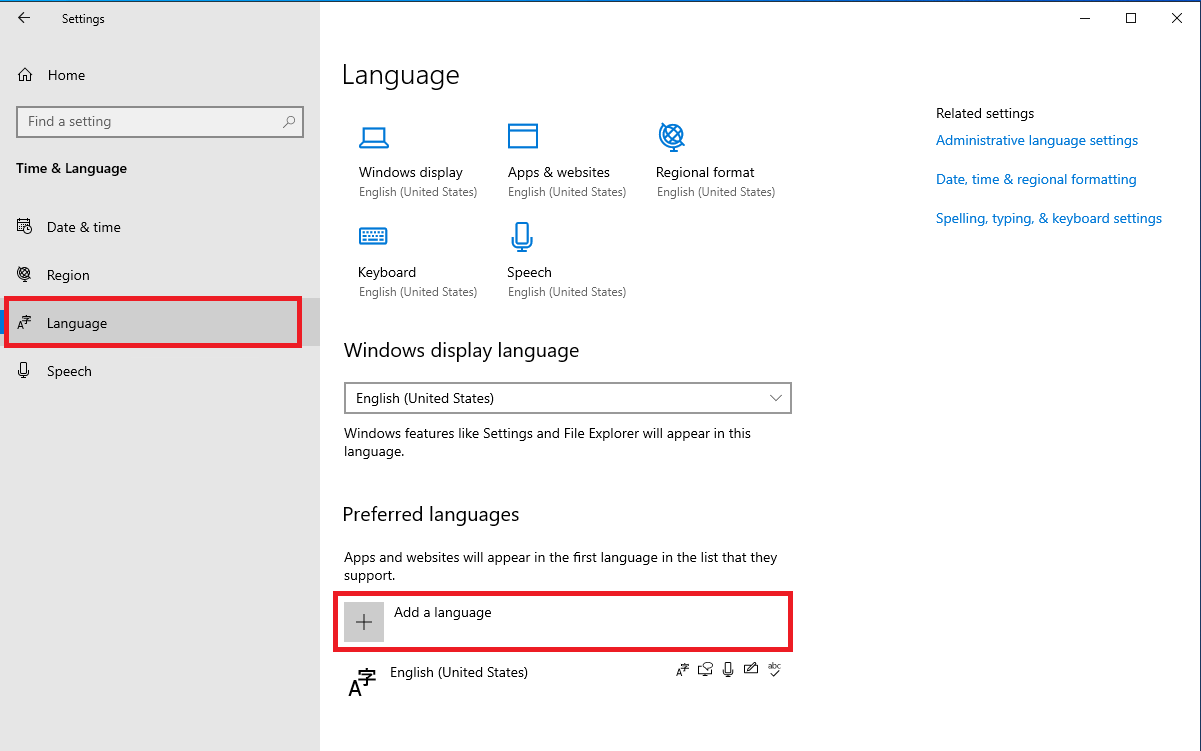Click the Regional format globe icon
Viewport: 1201px width, 751px height.
(x=671, y=135)
